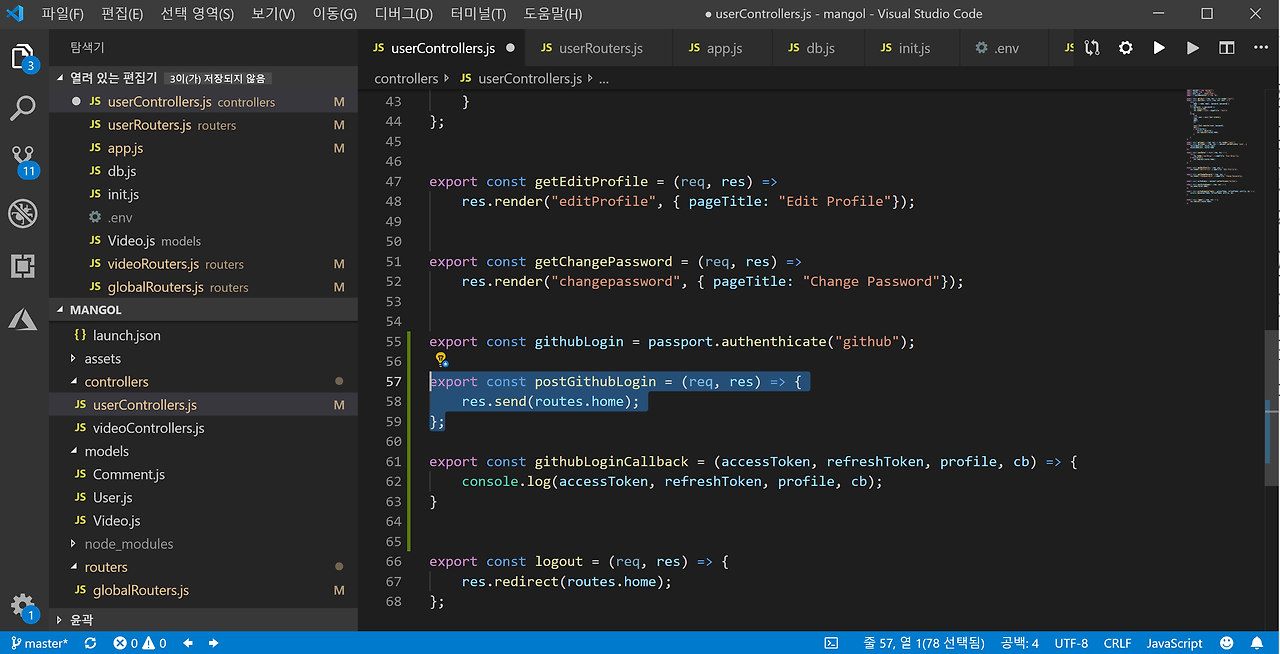The height and width of the screenshot is (654, 1280).
Task: Expand the node_modules folder
Action: pos(128,544)
